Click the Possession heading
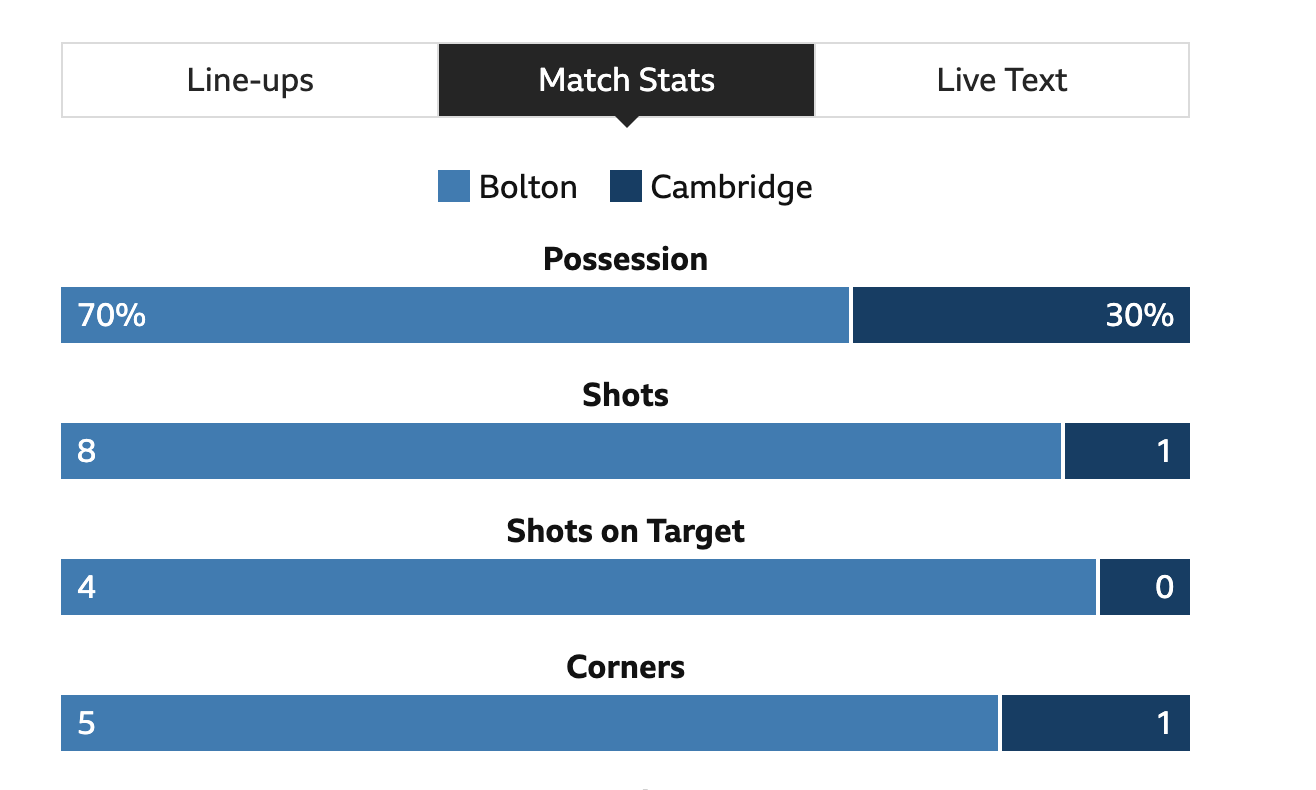The height and width of the screenshot is (790, 1316). pyautogui.click(x=626, y=259)
